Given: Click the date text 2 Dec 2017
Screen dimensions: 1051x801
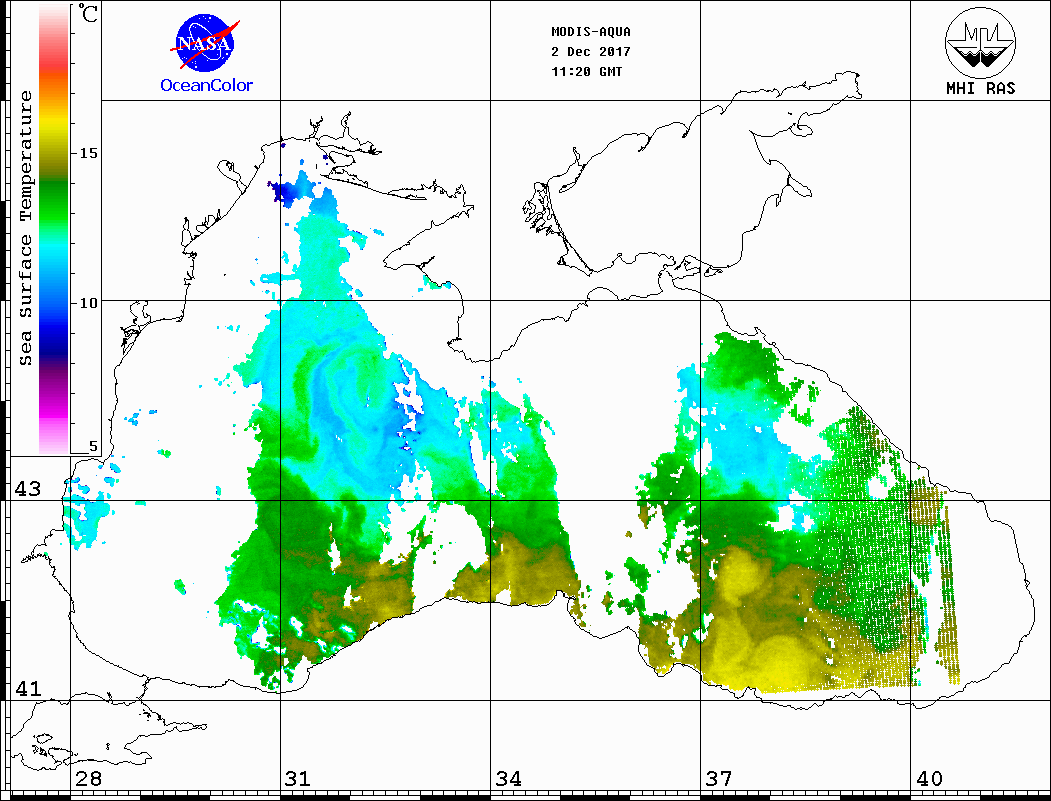Looking at the screenshot, I should point(591,52).
